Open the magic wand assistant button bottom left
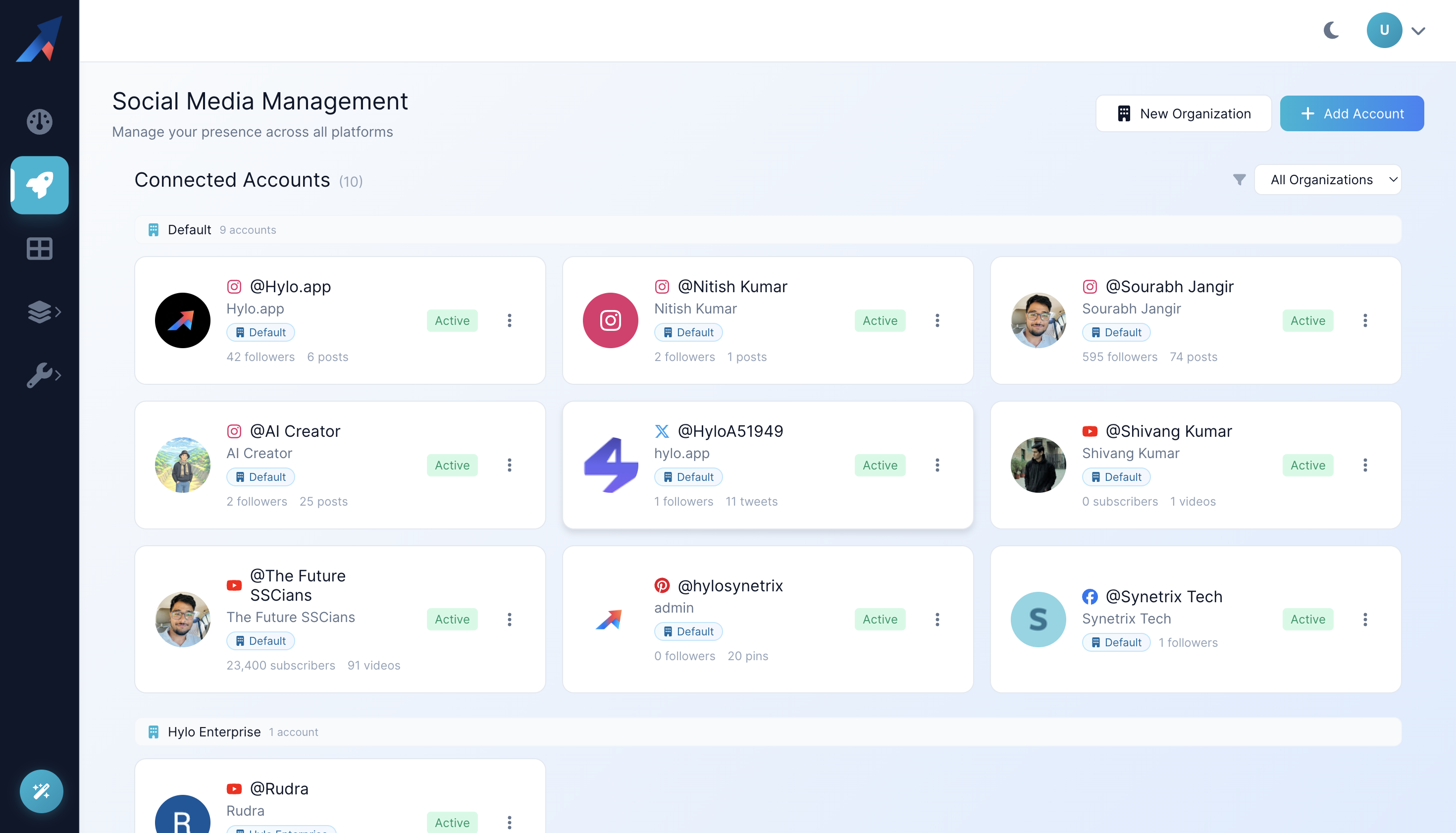 tap(41, 791)
